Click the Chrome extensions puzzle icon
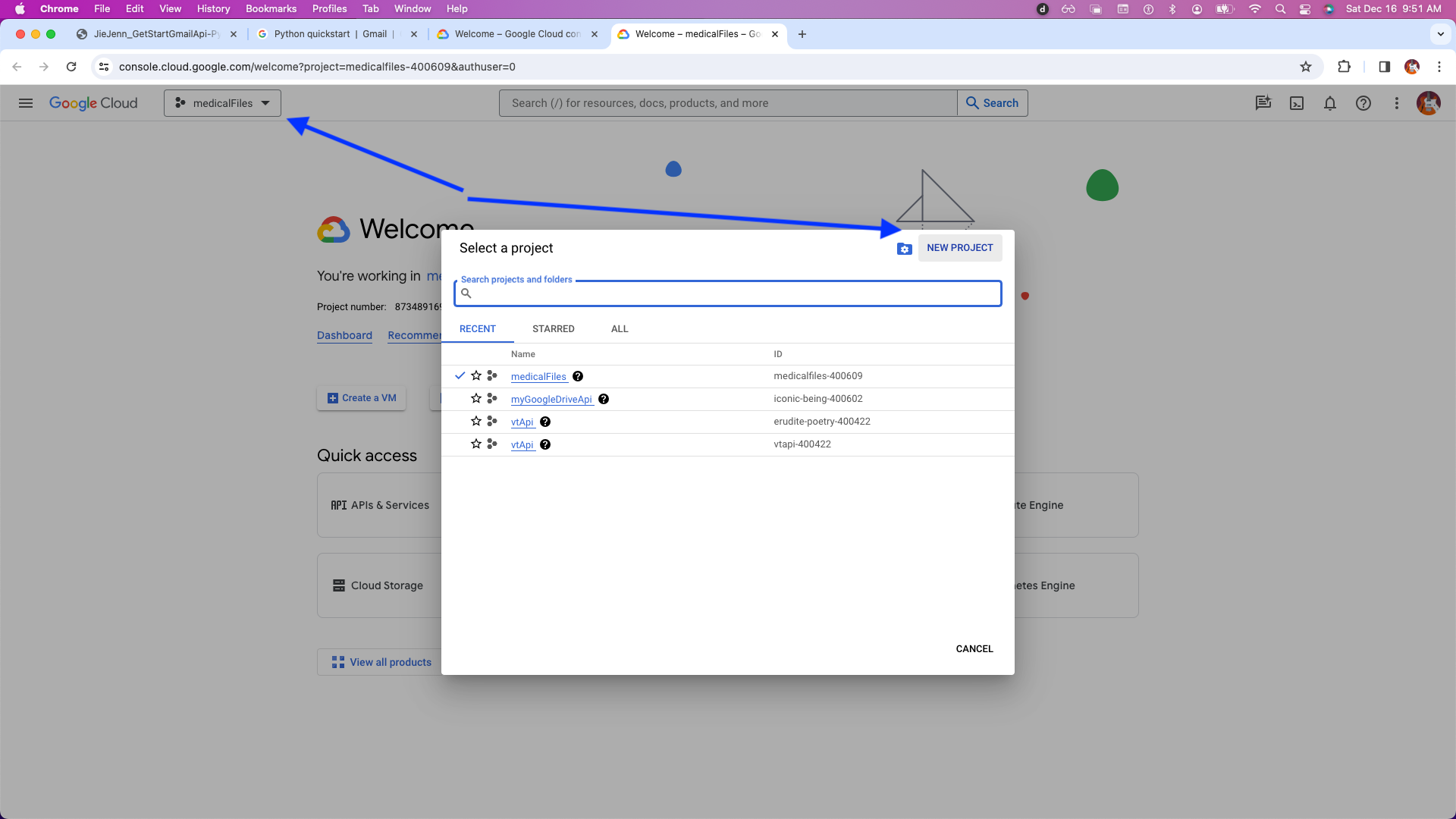The image size is (1456, 819). (x=1345, y=67)
